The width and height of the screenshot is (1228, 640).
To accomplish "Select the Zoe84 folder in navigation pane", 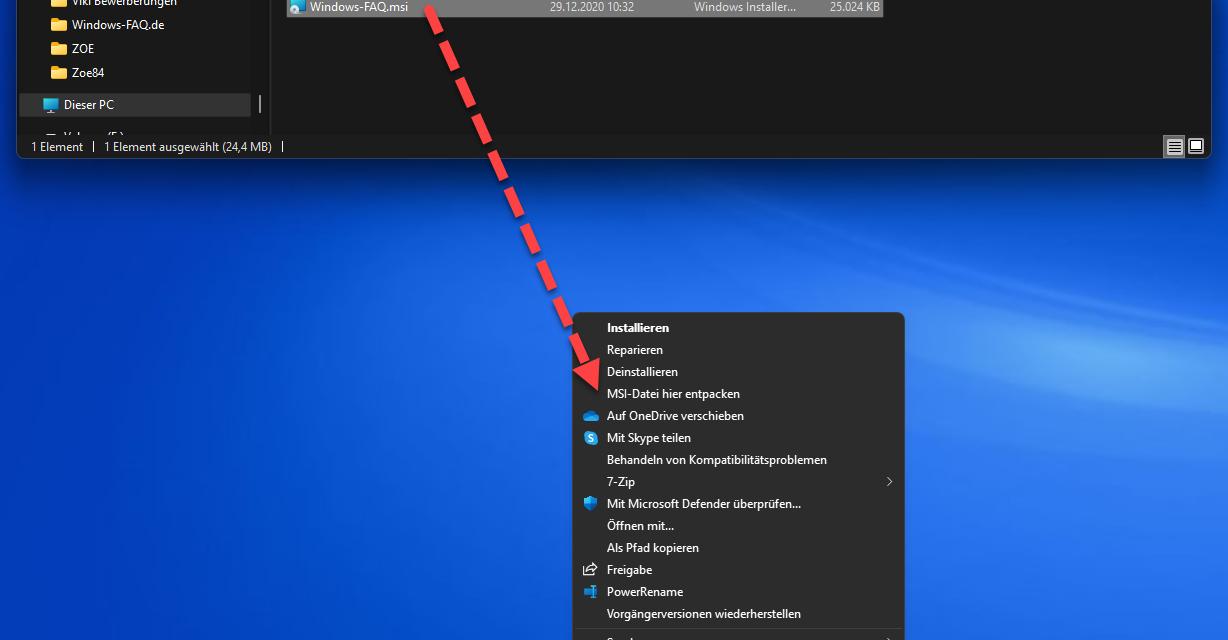I will (x=88, y=73).
